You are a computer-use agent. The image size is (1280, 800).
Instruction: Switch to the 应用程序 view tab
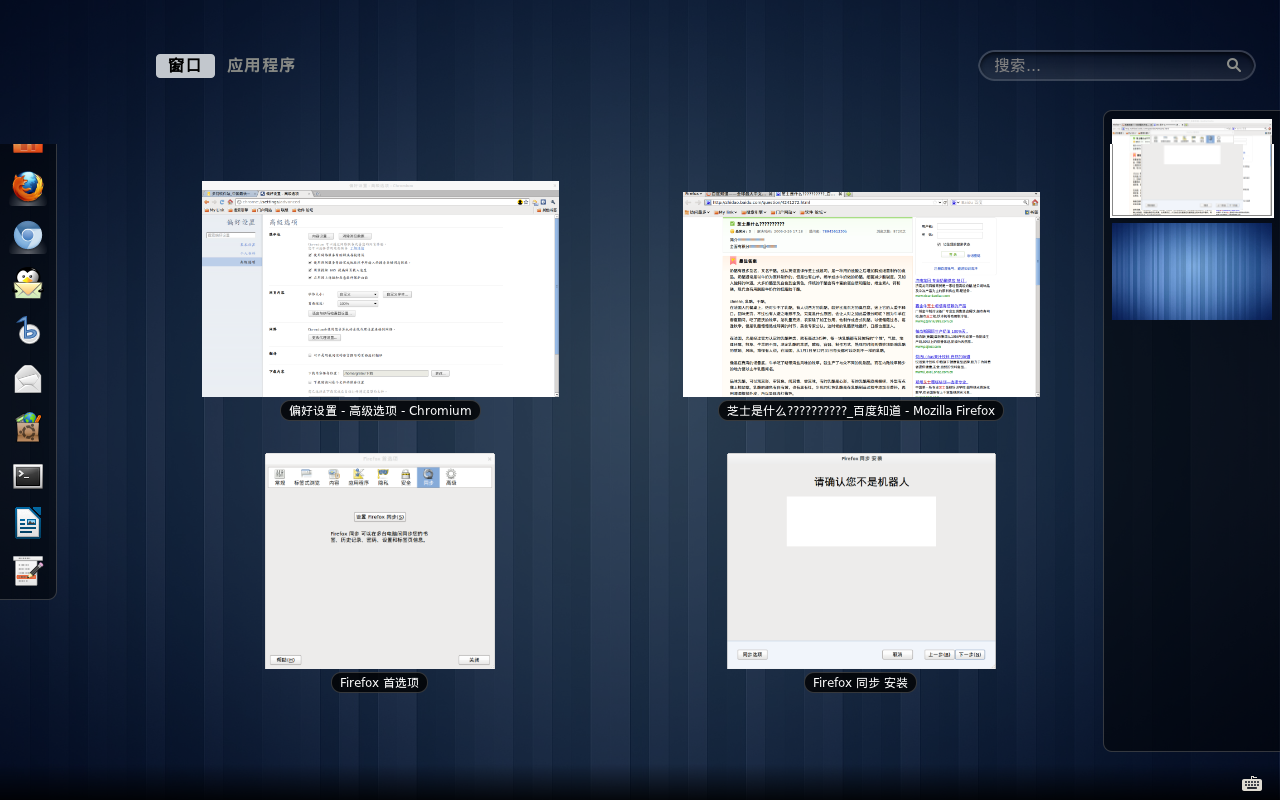[x=261, y=65]
